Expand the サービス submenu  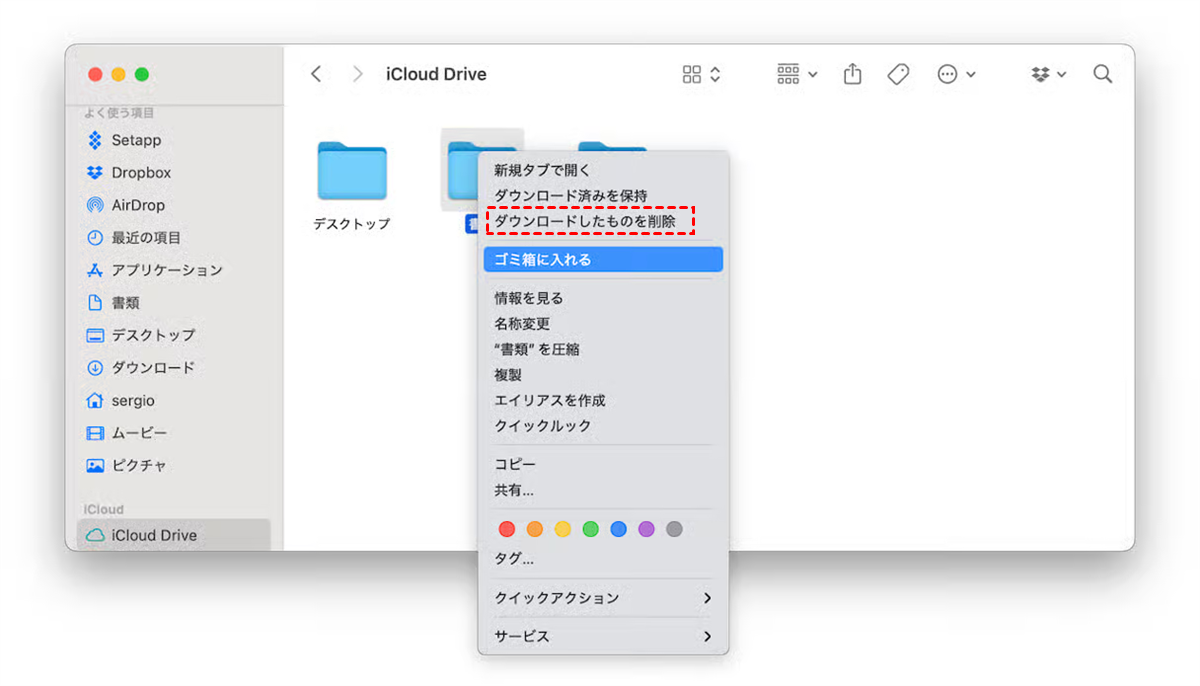pyautogui.click(x=603, y=636)
